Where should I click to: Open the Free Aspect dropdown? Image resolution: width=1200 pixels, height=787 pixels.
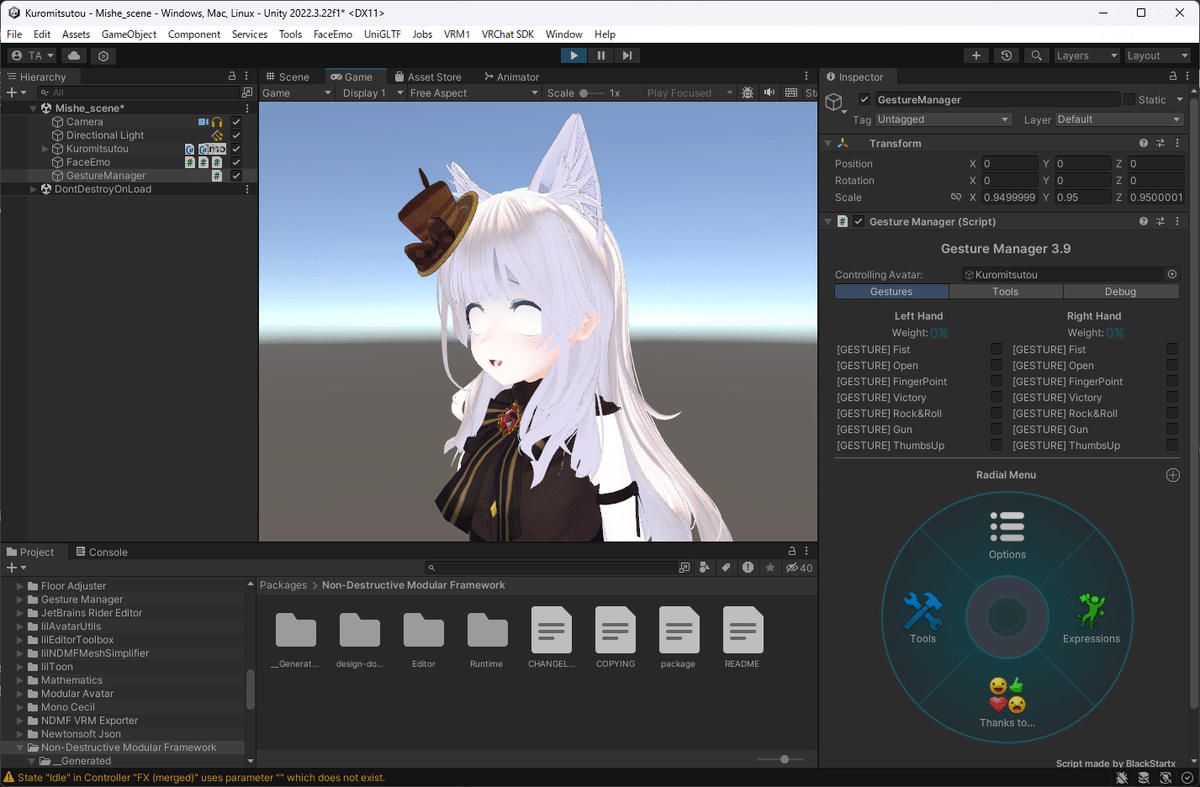tap(474, 93)
